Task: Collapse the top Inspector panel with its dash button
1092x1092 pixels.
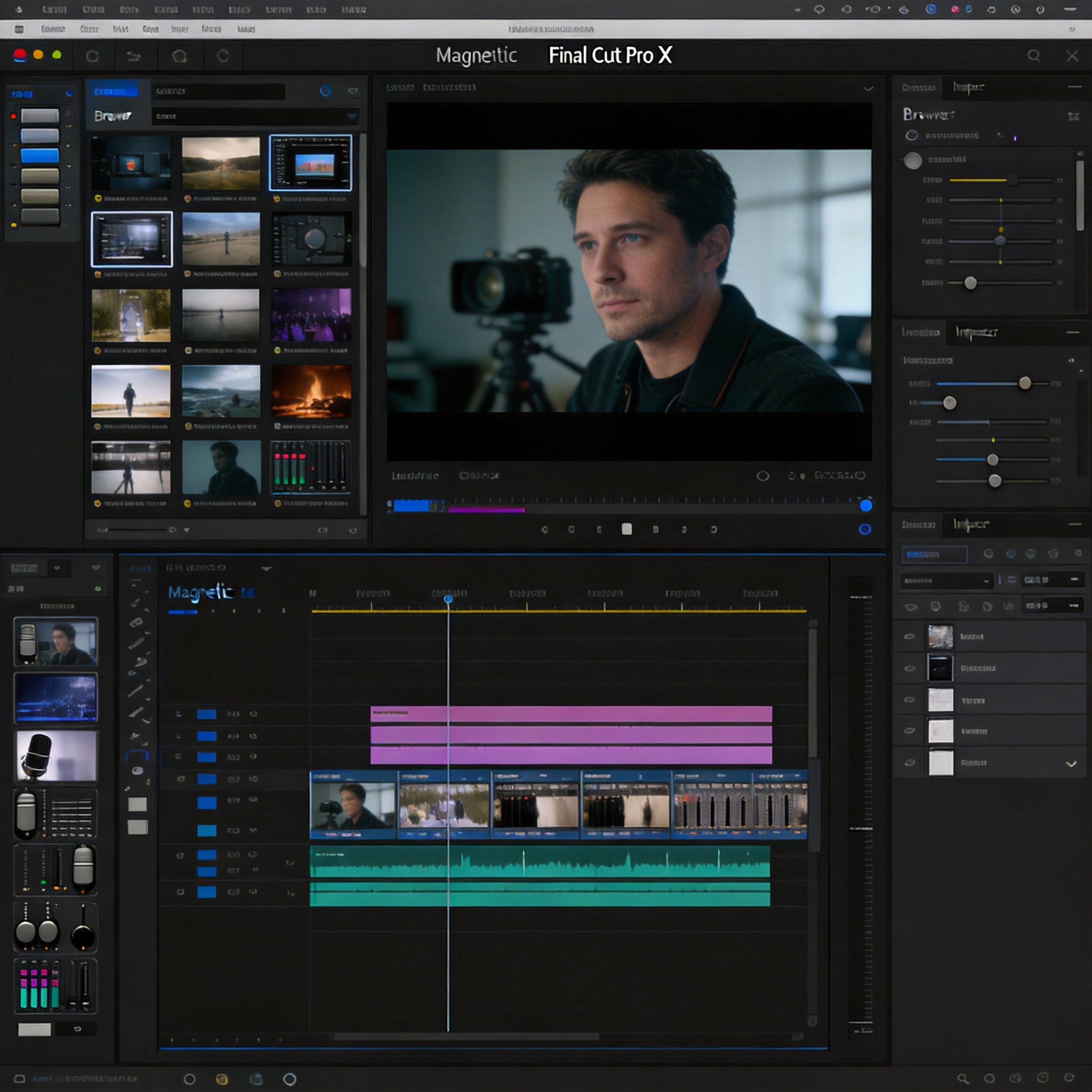Action: click(x=1074, y=86)
